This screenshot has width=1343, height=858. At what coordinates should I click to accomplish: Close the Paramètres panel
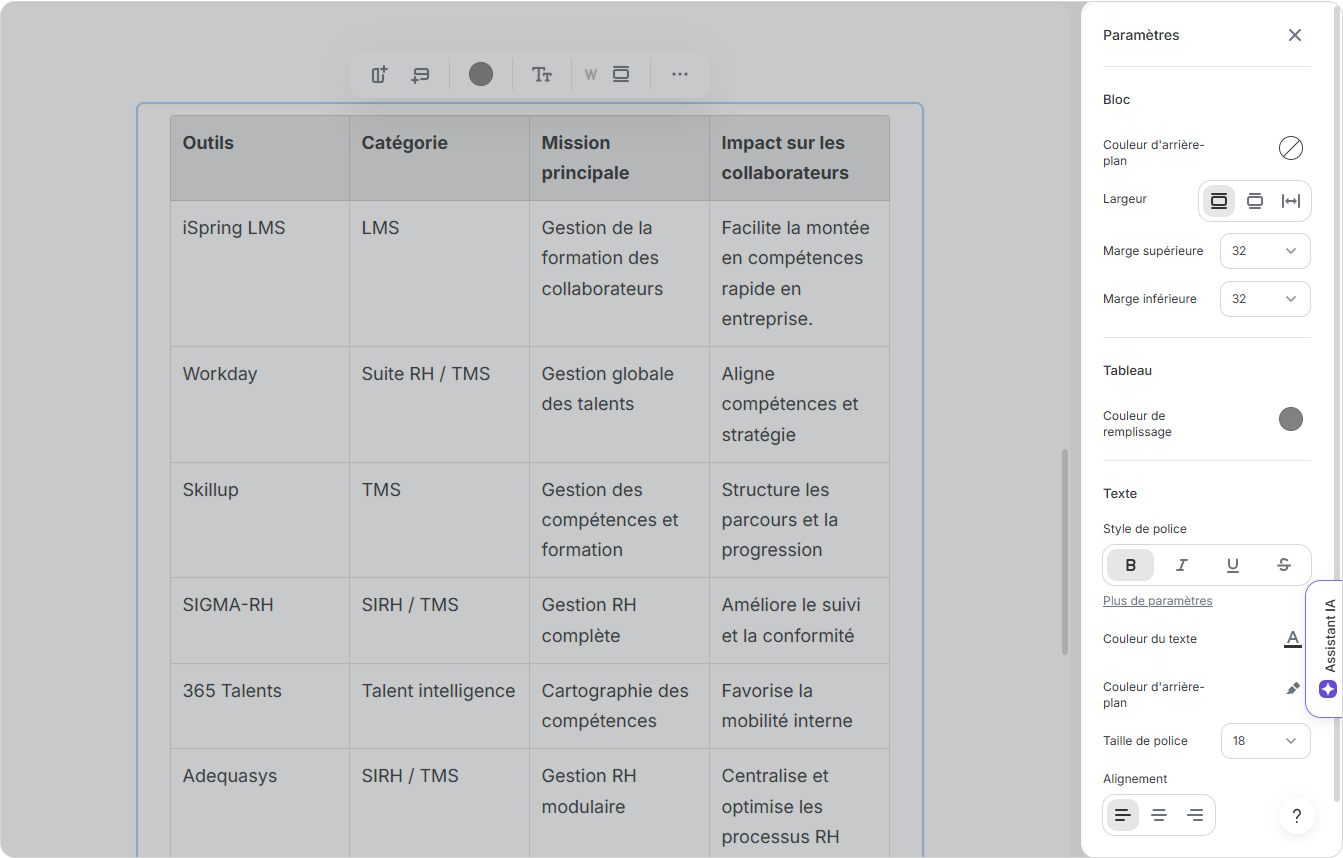(x=1295, y=35)
